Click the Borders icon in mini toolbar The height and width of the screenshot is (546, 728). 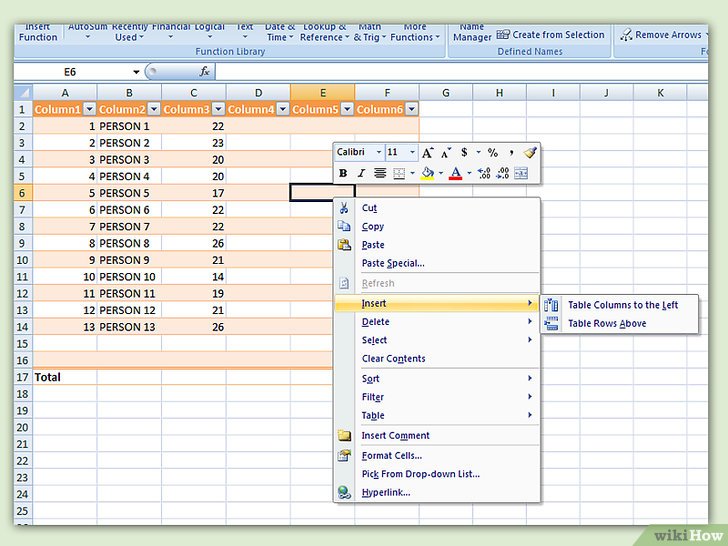399,174
